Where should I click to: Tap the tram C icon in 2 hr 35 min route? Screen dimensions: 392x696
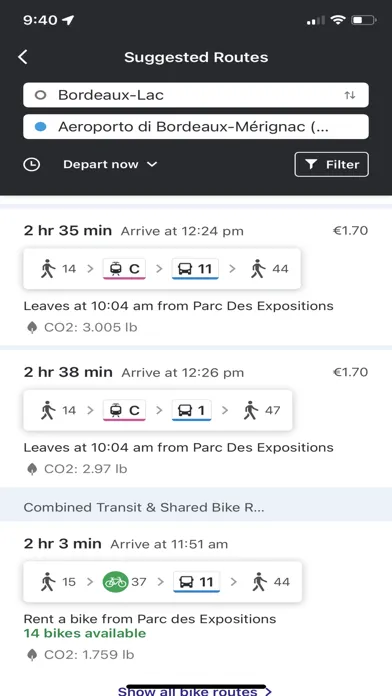click(x=124, y=269)
